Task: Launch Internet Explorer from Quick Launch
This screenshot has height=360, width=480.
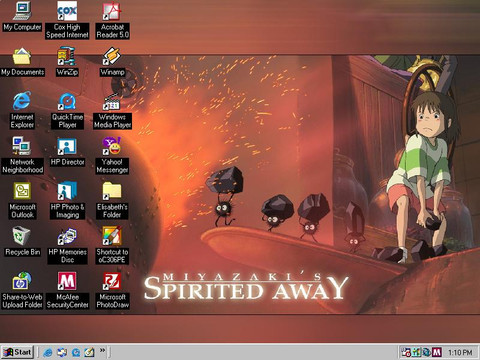Action: click(x=48, y=352)
